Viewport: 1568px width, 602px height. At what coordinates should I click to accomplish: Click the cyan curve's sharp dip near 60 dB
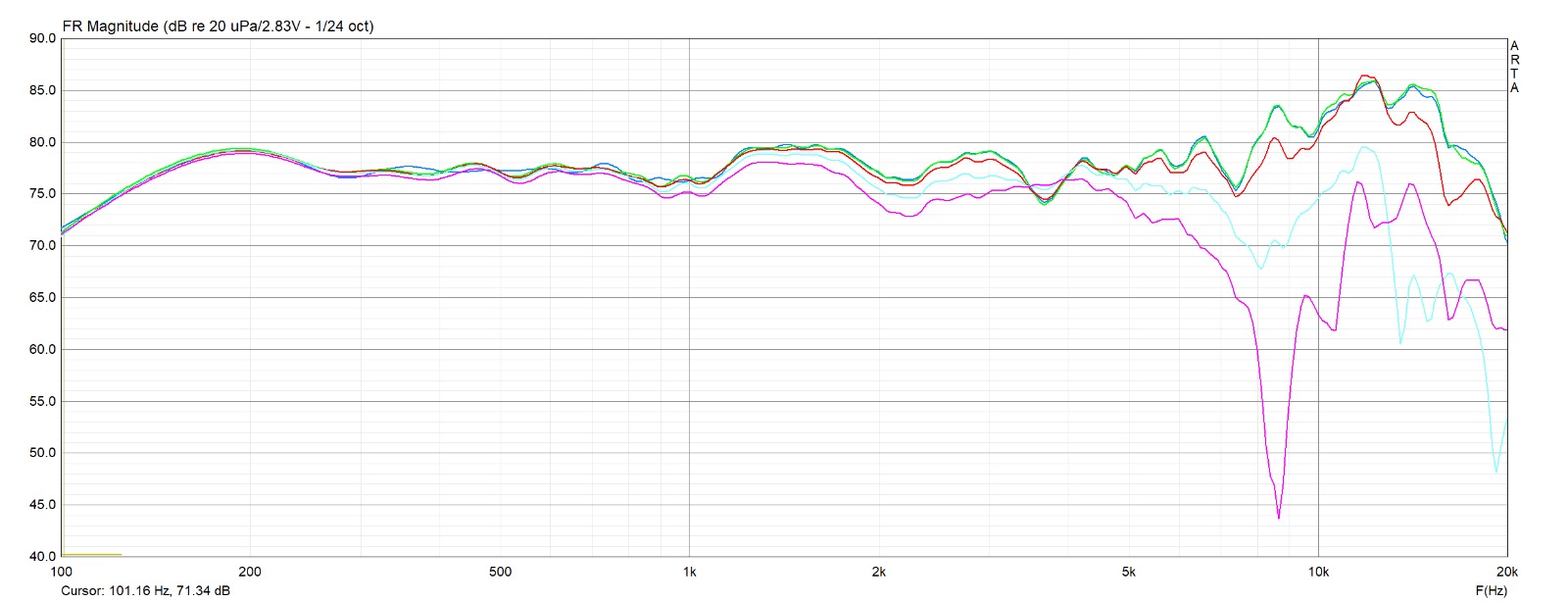(1400, 342)
